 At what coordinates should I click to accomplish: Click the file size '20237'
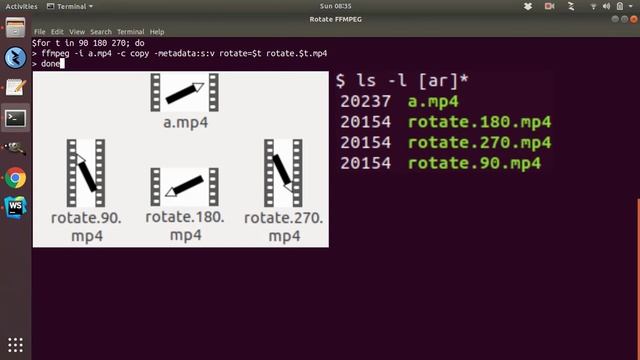click(365, 101)
